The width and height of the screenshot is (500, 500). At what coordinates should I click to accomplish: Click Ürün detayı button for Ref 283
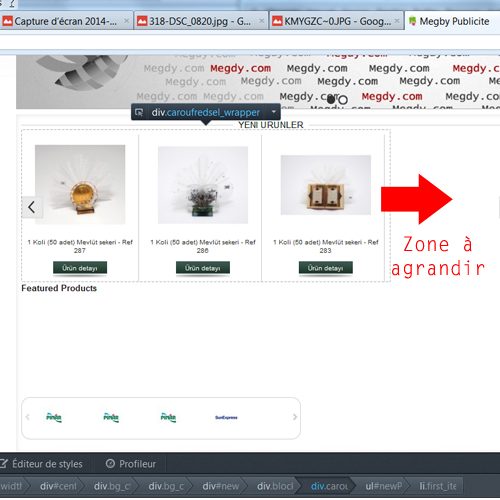(x=326, y=268)
